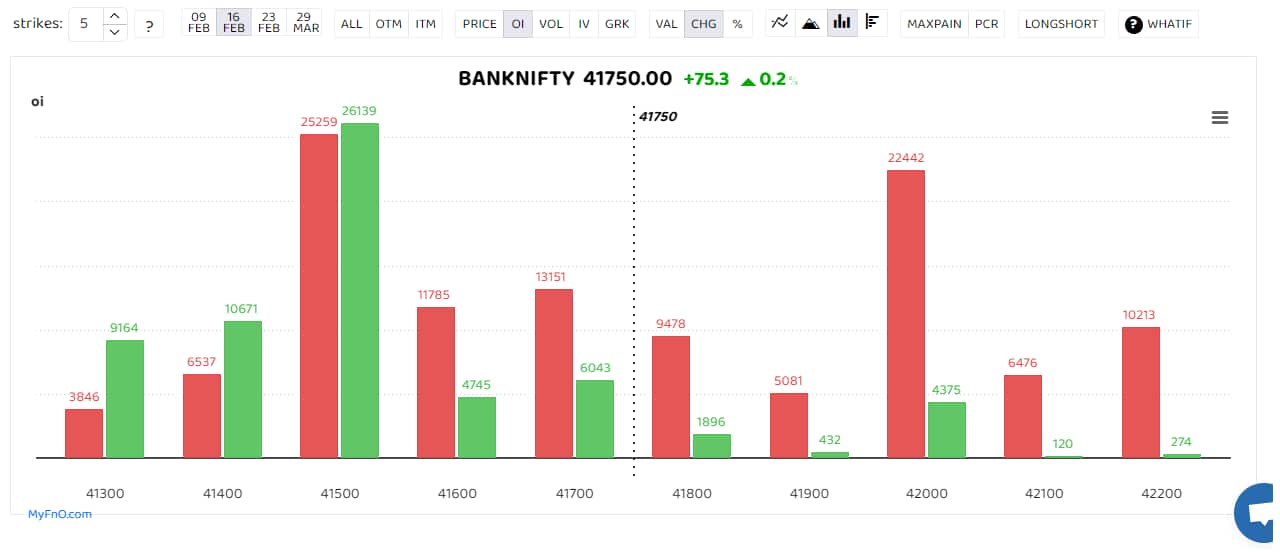Filter to OTM strikes
The image size is (1280, 552).
tap(388, 24)
